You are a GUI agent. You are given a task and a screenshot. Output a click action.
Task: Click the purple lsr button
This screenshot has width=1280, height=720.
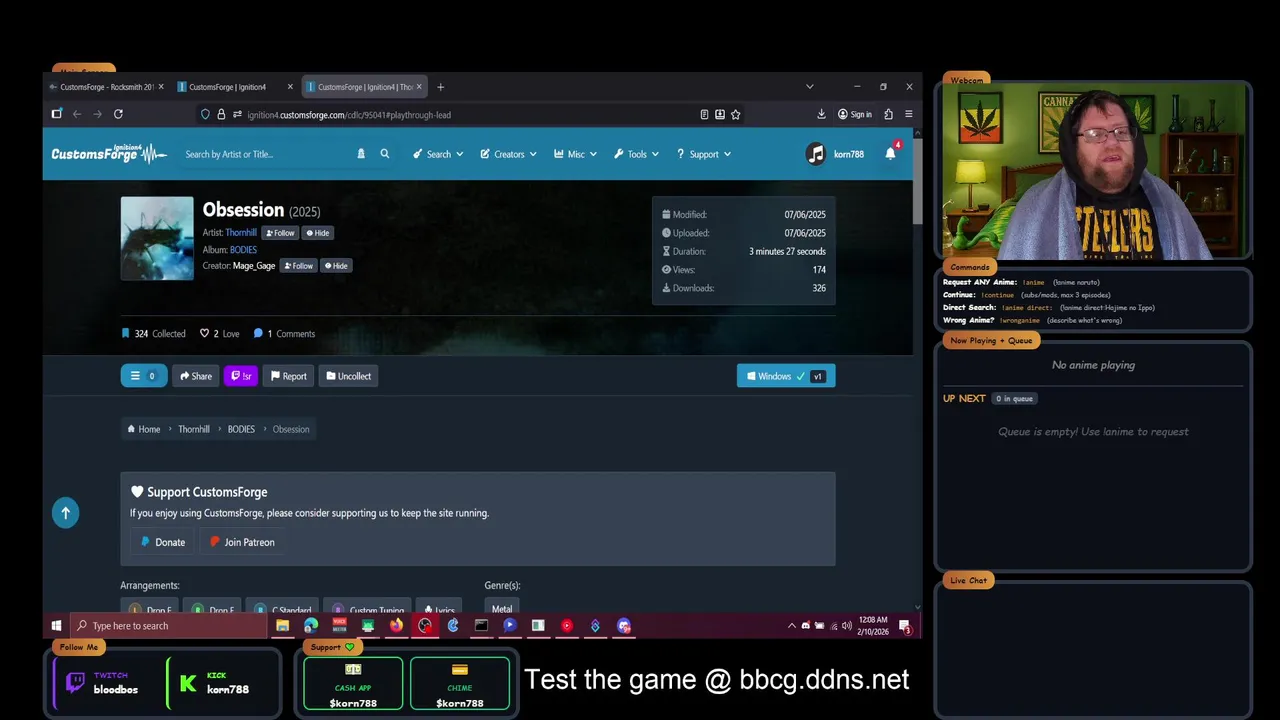(241, 376)
